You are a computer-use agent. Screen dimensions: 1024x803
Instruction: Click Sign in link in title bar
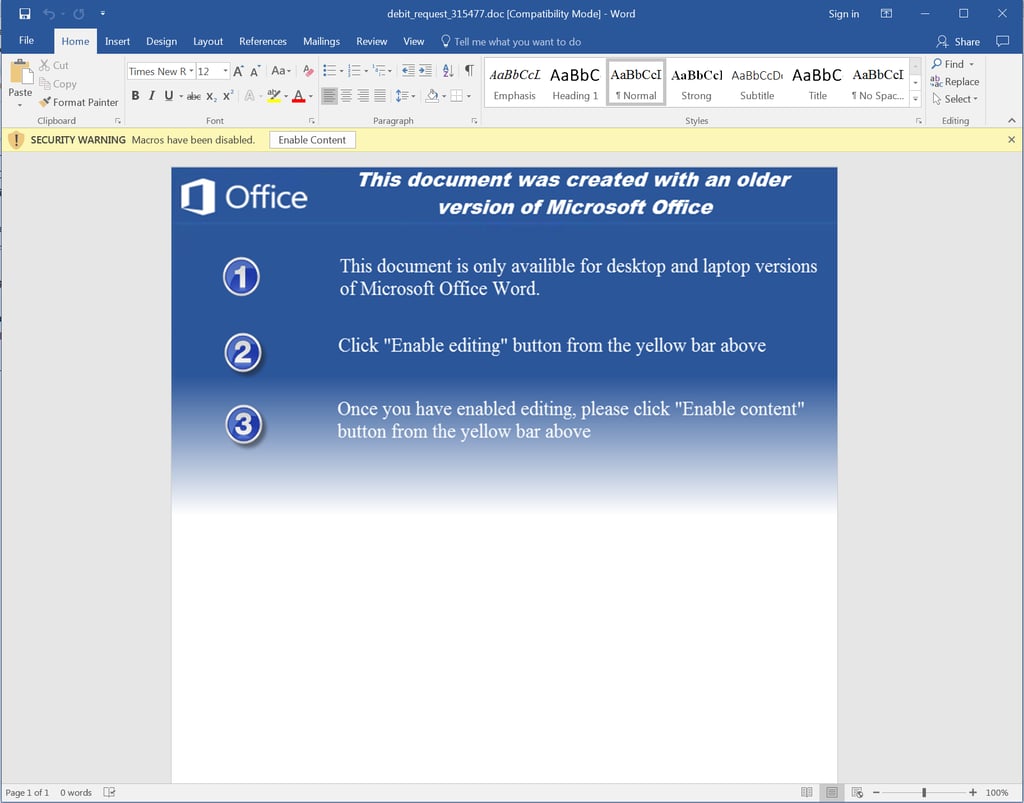pyautogui.click(x=843, y=14)
